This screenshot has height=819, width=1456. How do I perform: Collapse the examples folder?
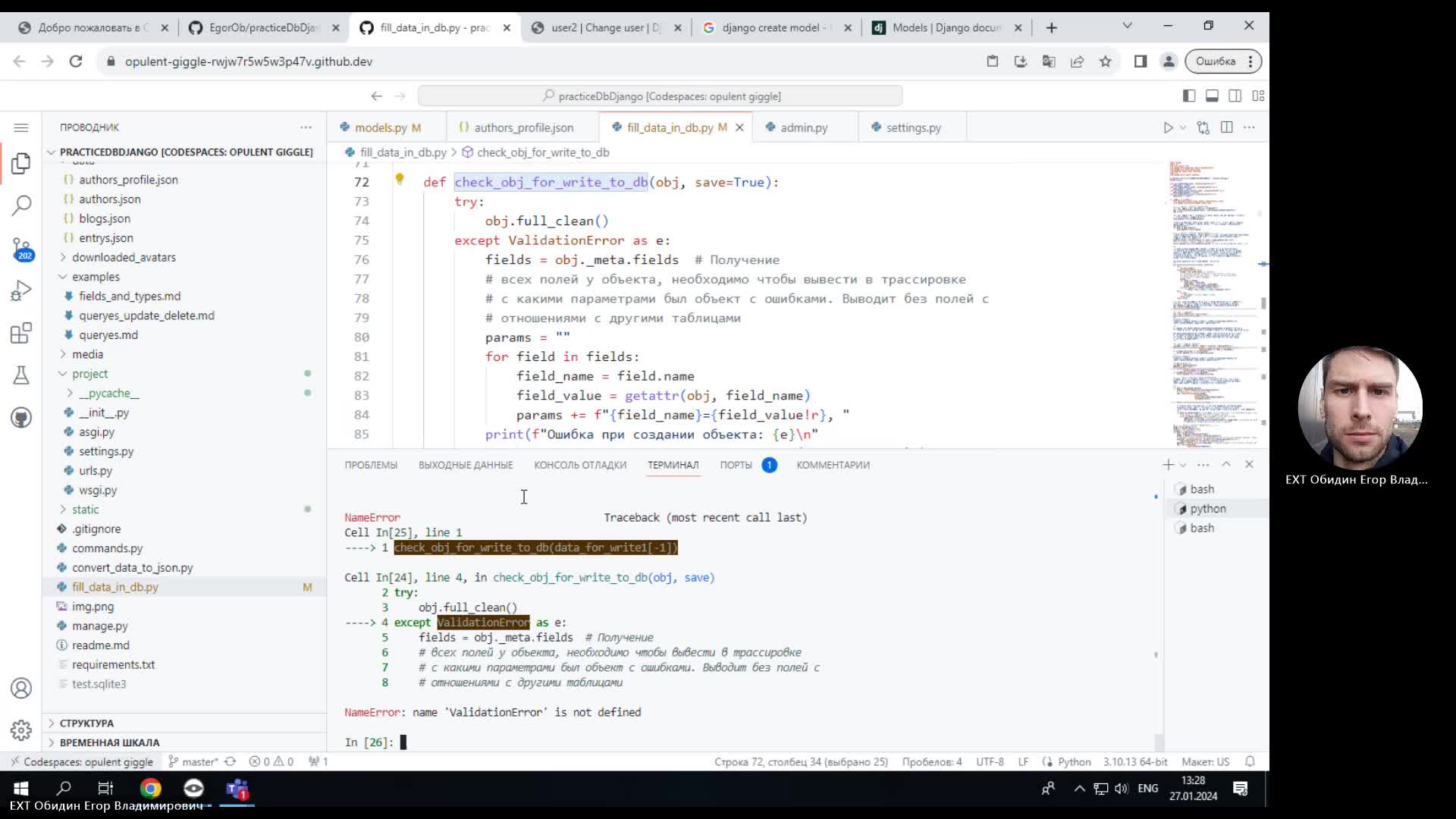pos(96,277)
